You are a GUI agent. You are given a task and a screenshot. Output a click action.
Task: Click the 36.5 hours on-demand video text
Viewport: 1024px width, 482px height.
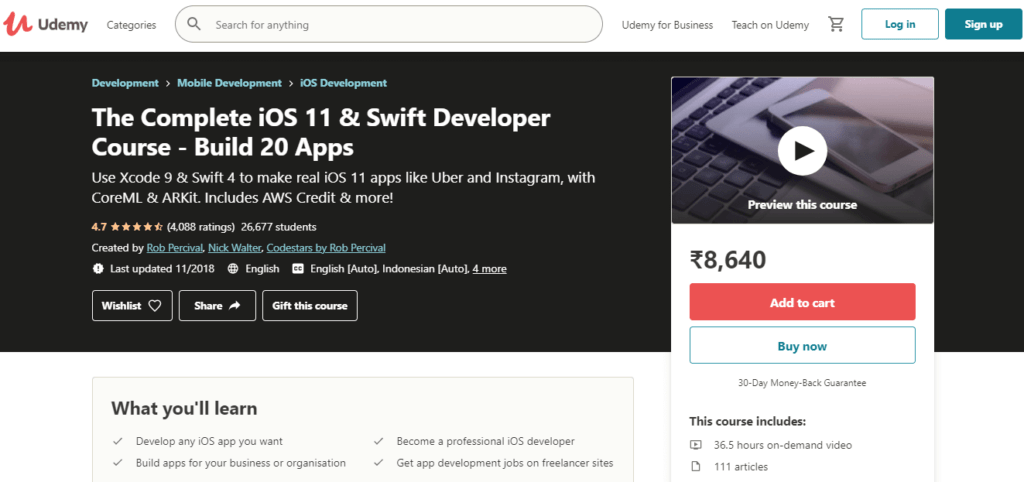pos(782,445)
